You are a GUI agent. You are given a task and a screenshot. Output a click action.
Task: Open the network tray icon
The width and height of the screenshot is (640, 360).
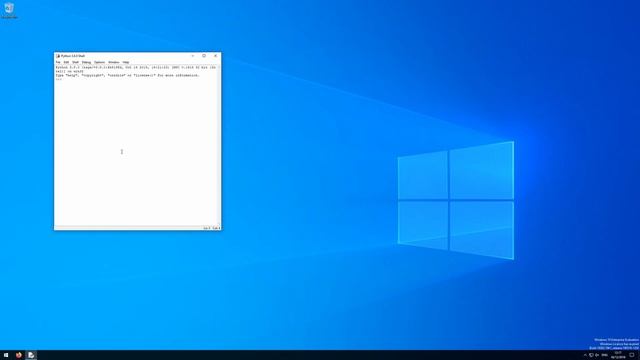(591, 355)
